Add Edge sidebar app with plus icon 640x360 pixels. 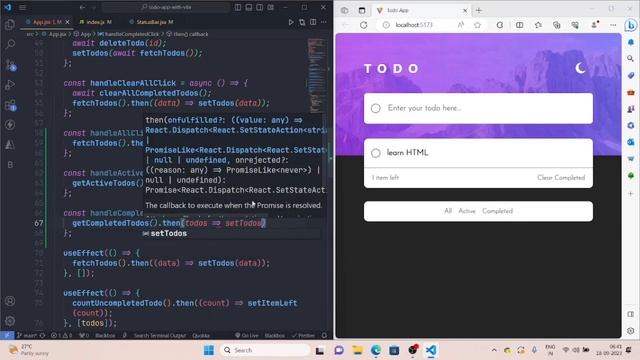coord(631,193)
